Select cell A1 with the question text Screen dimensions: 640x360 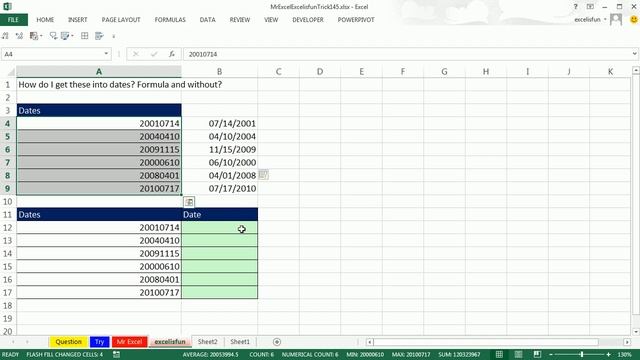(x=99, y=84)
